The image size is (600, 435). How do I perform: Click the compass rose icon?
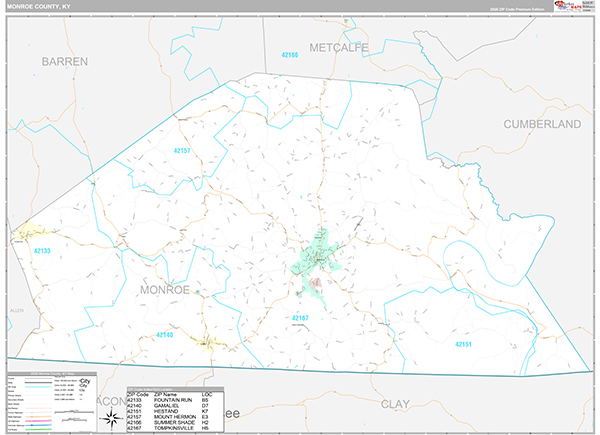tap(111, 418)
